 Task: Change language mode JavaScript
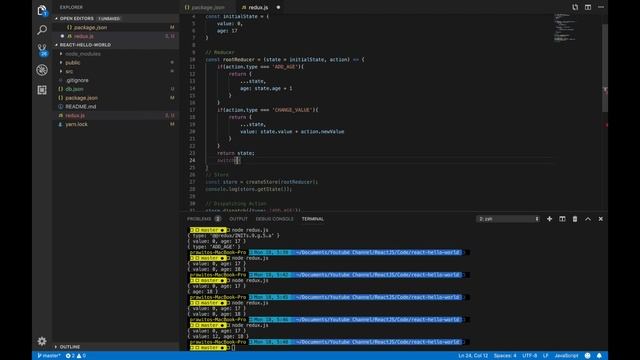(566, 356)
